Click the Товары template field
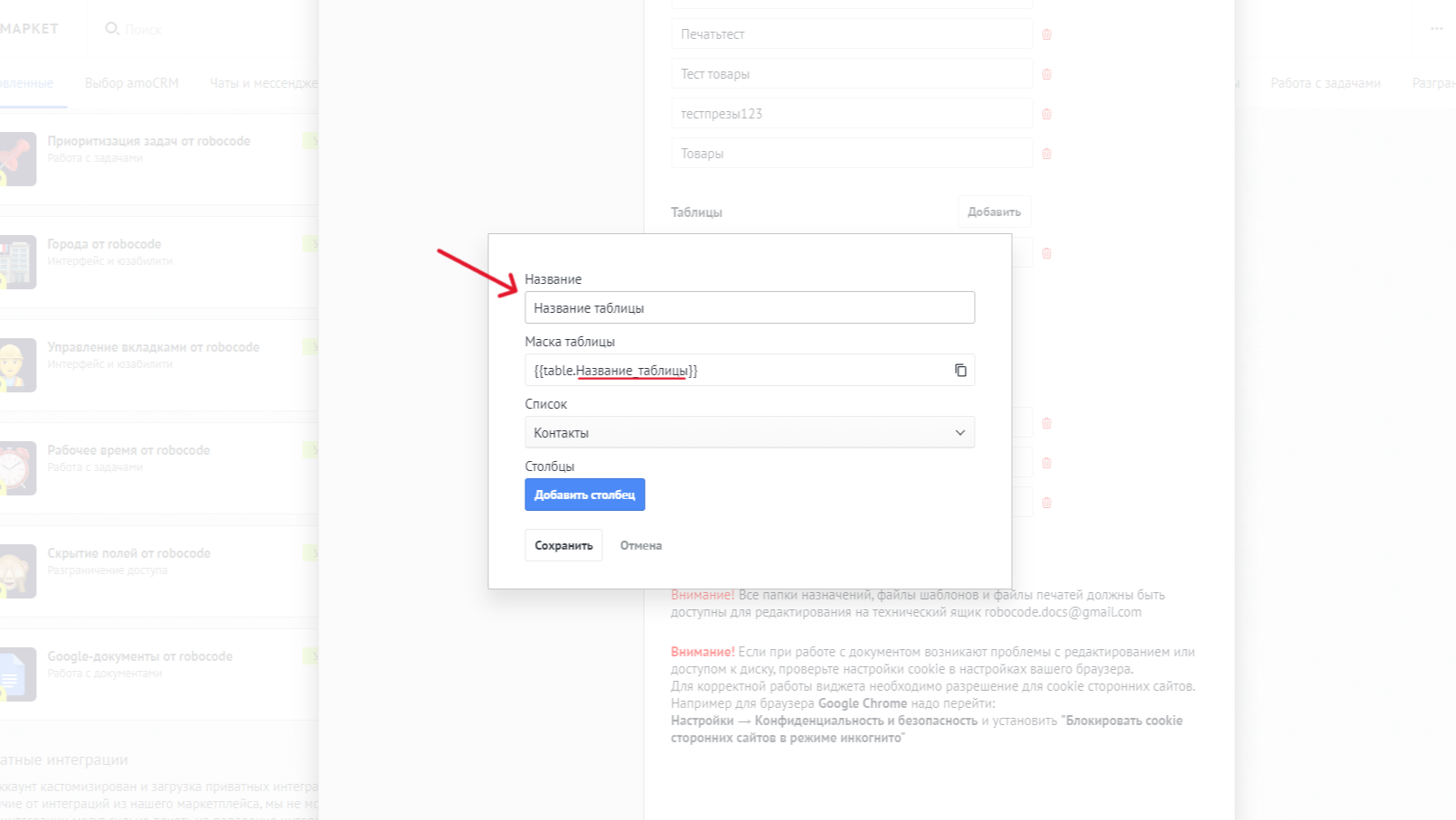Viewport: 1456px width, 820px height. [852, 154]
